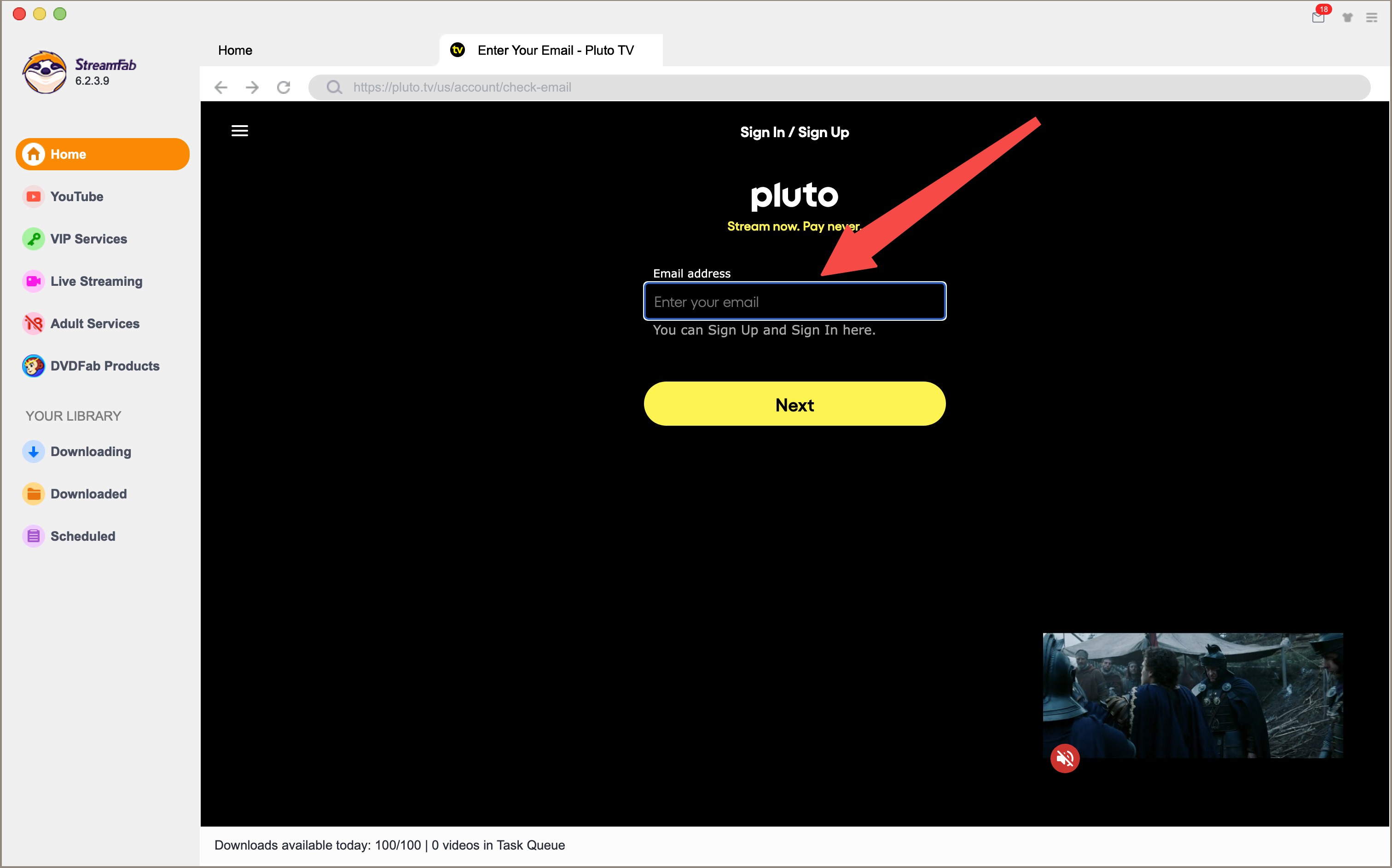Open the skin shirt icon in the title bar
This screenshot has width=1392, height=868.
coord(1347,17)
